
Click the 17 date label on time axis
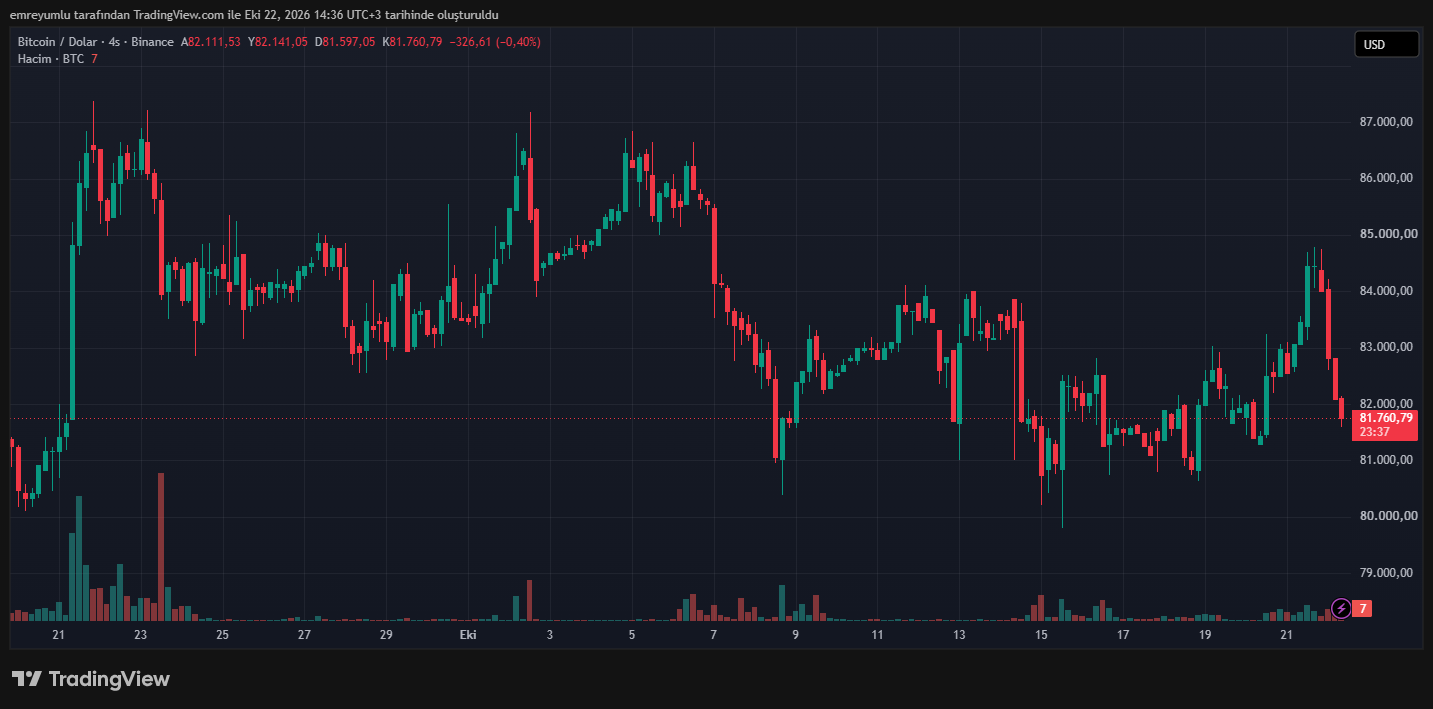click(x=1123, y=635)
